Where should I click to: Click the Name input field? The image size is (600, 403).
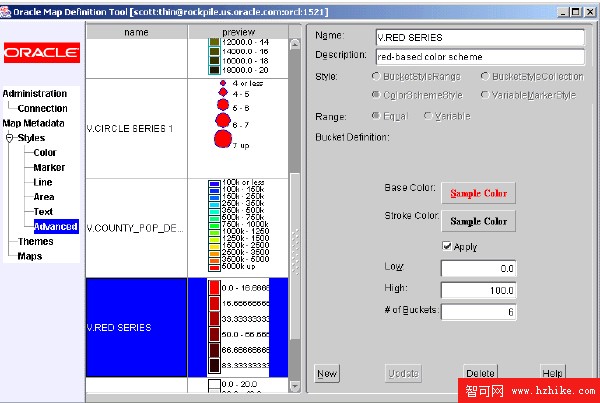point(480,38)
